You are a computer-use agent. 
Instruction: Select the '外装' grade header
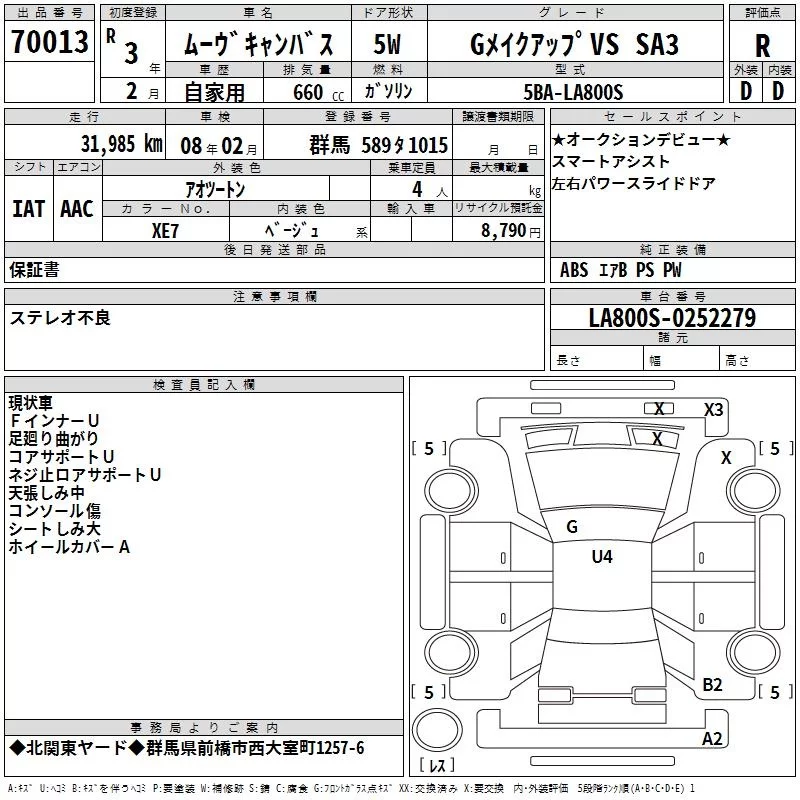click(x=745, y=70)
